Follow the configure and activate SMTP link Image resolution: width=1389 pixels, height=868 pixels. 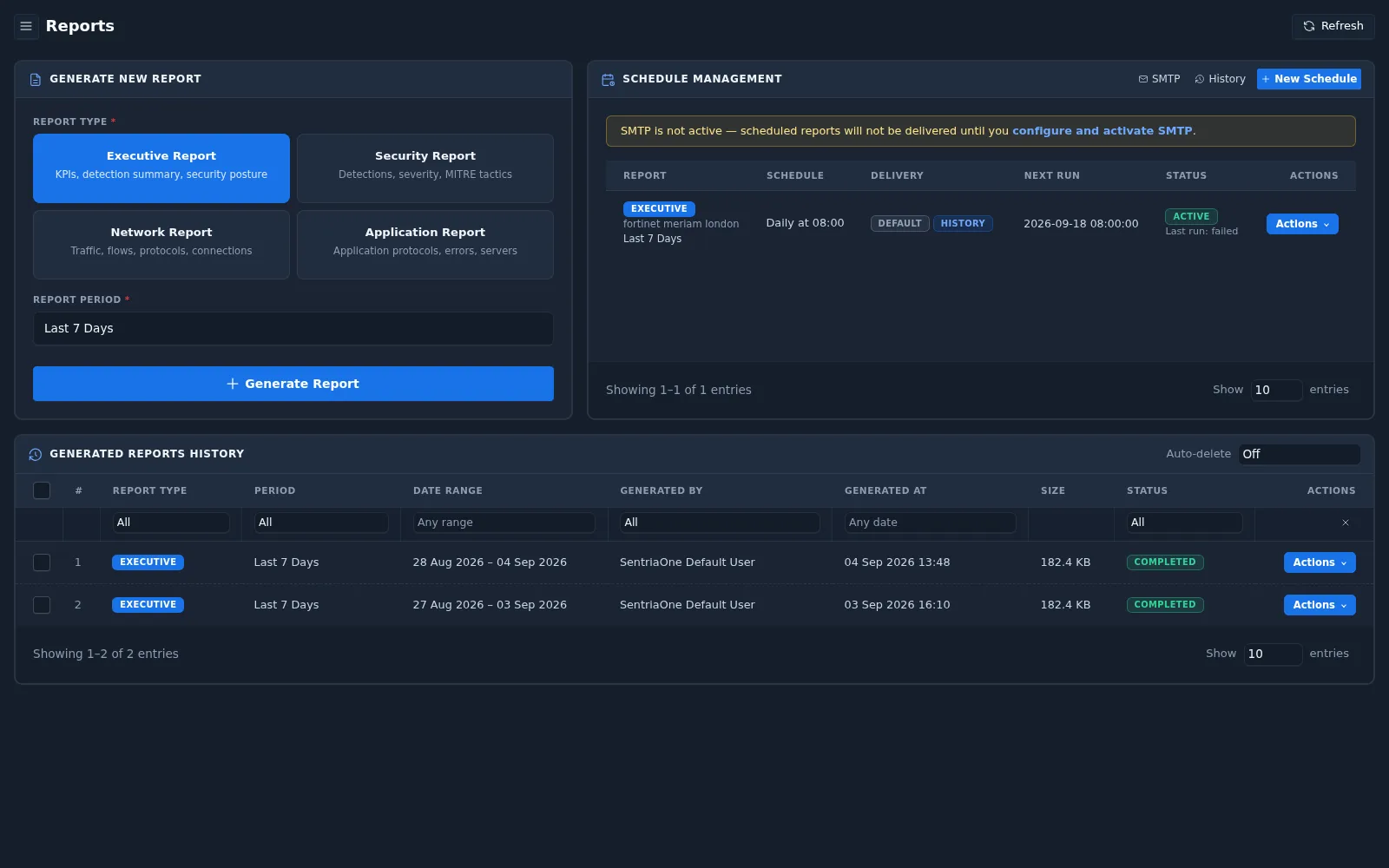[x=1102, y=131]
